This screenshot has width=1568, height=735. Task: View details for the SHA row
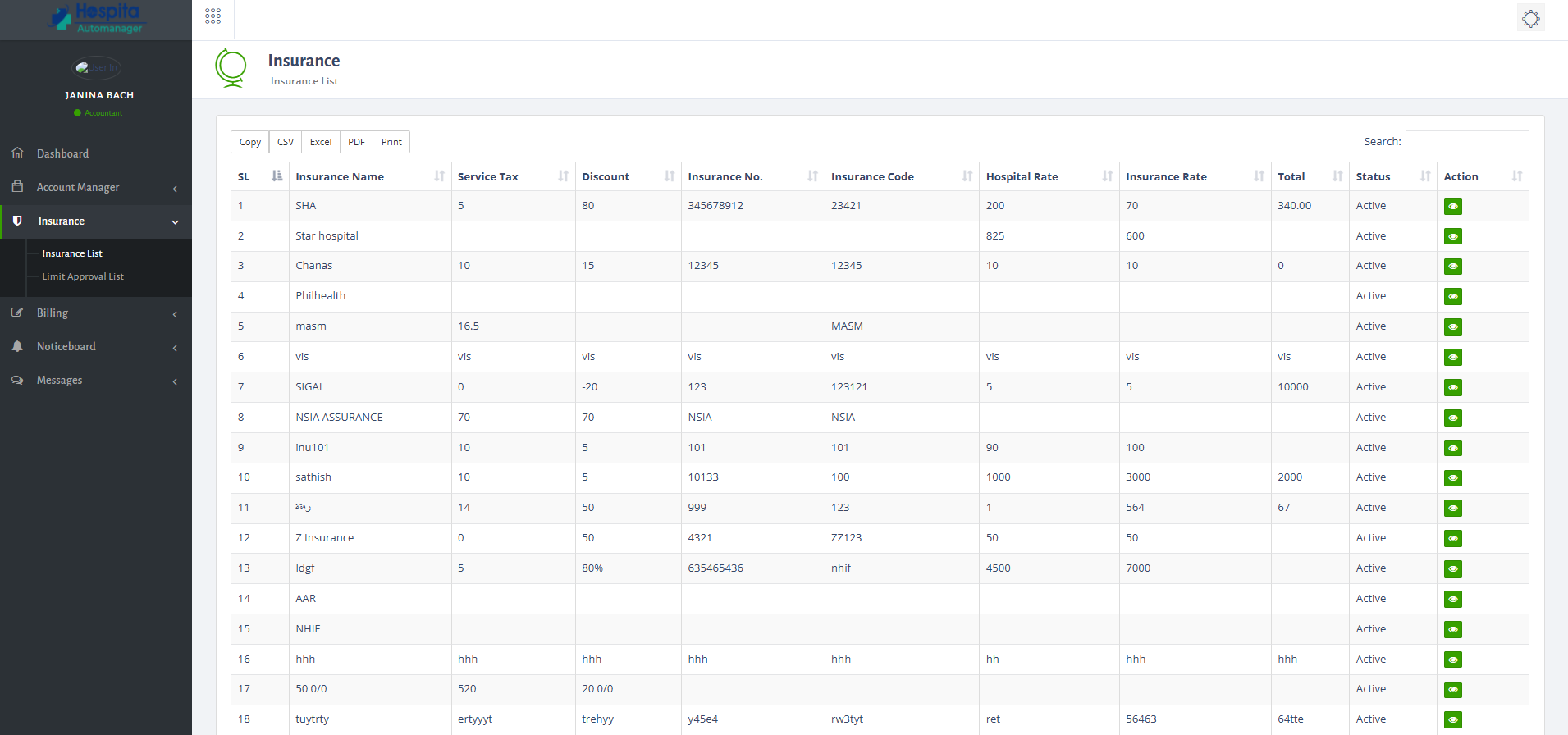1453,206
